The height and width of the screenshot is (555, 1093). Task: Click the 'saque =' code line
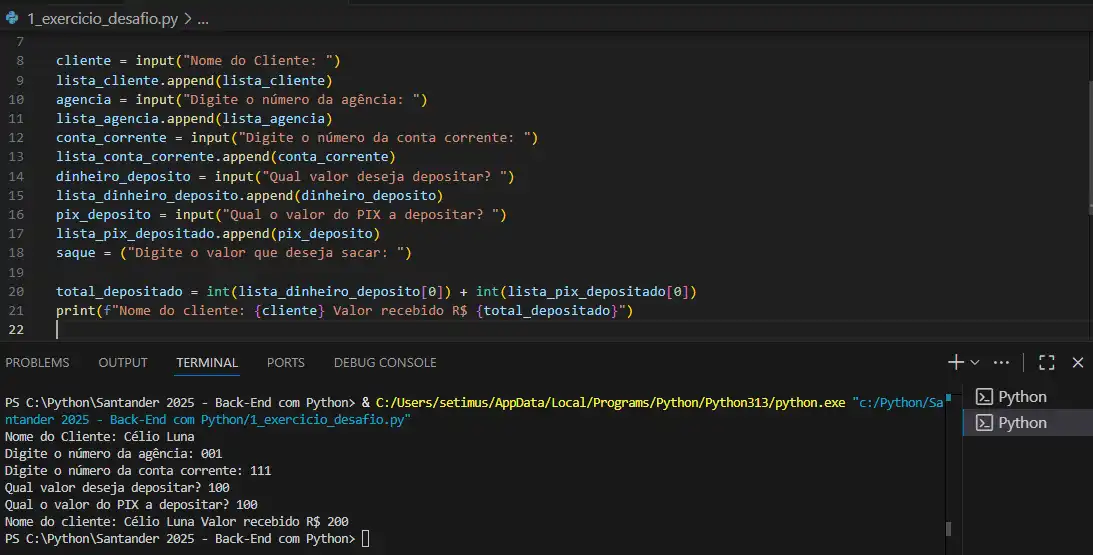tap(234, 252)
